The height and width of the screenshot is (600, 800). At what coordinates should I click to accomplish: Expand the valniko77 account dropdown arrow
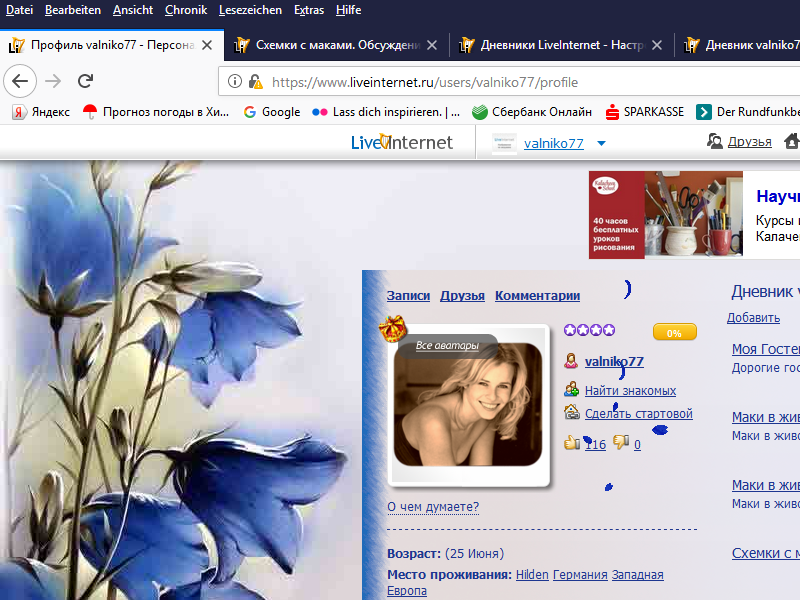(x=602, y=143)
